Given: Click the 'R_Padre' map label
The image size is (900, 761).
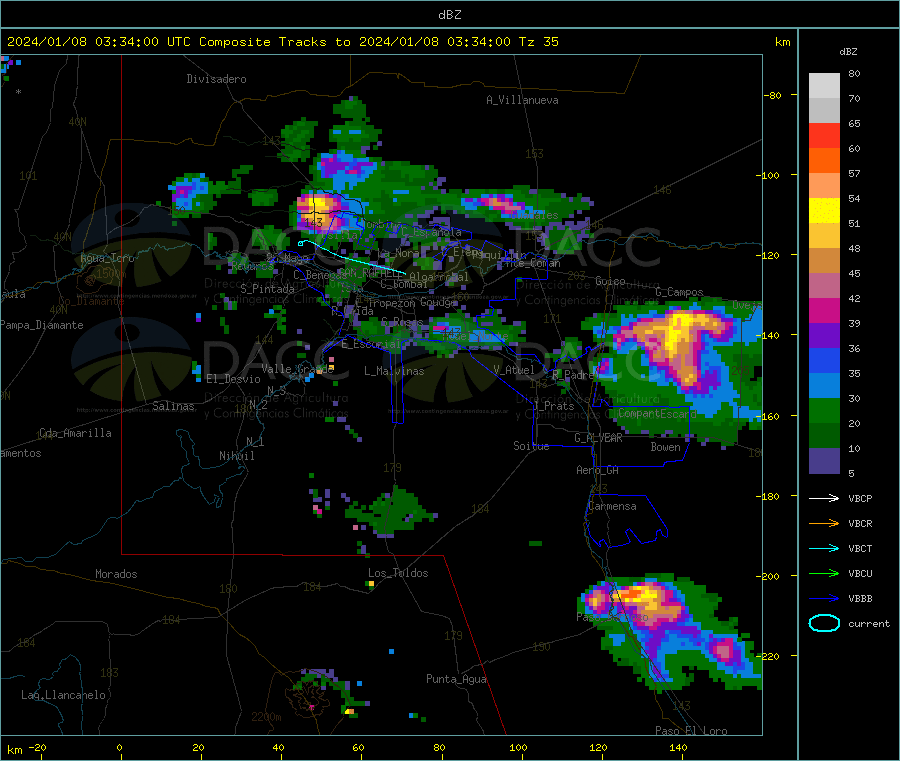Looking at the screenshot, I should tap(573, 375).
